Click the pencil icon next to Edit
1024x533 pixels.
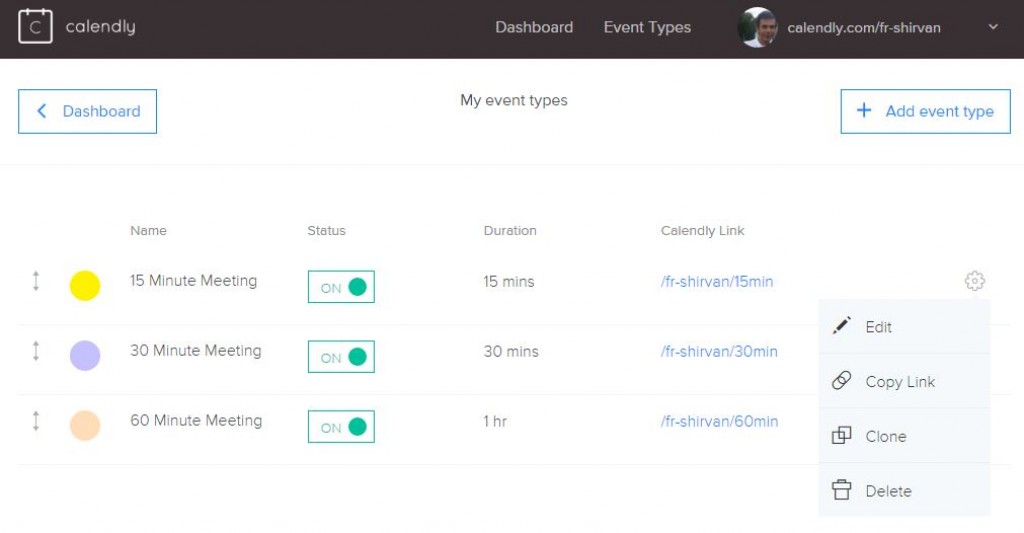[841, 326]
